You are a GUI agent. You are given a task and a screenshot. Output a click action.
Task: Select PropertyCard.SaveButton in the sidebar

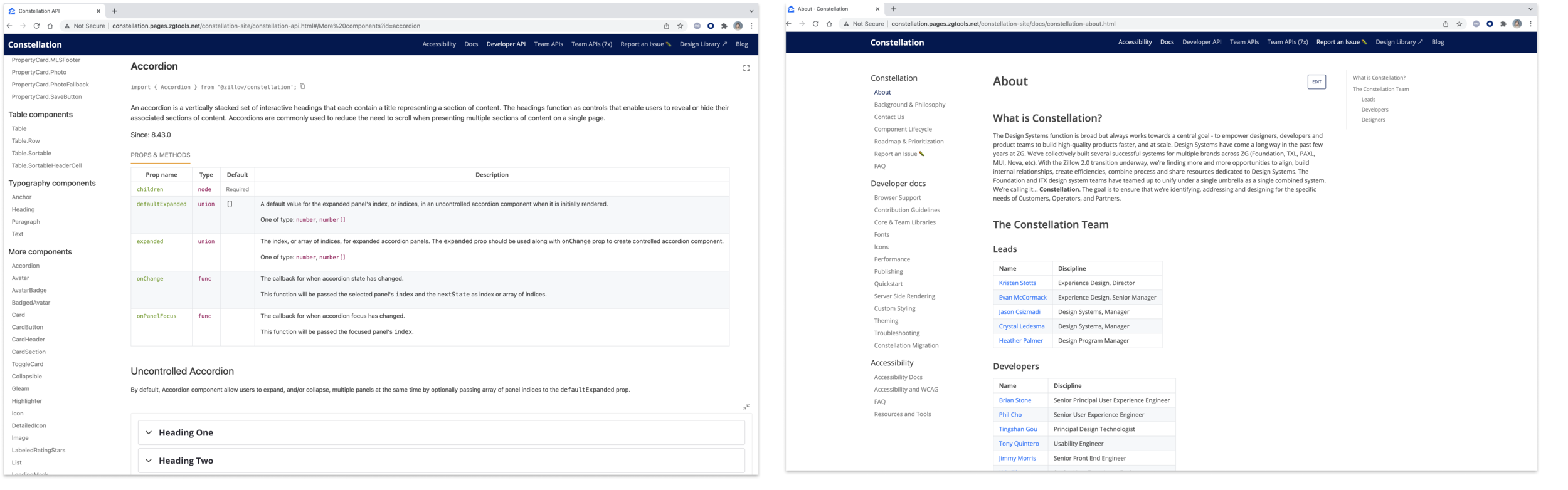pos(46,97)
